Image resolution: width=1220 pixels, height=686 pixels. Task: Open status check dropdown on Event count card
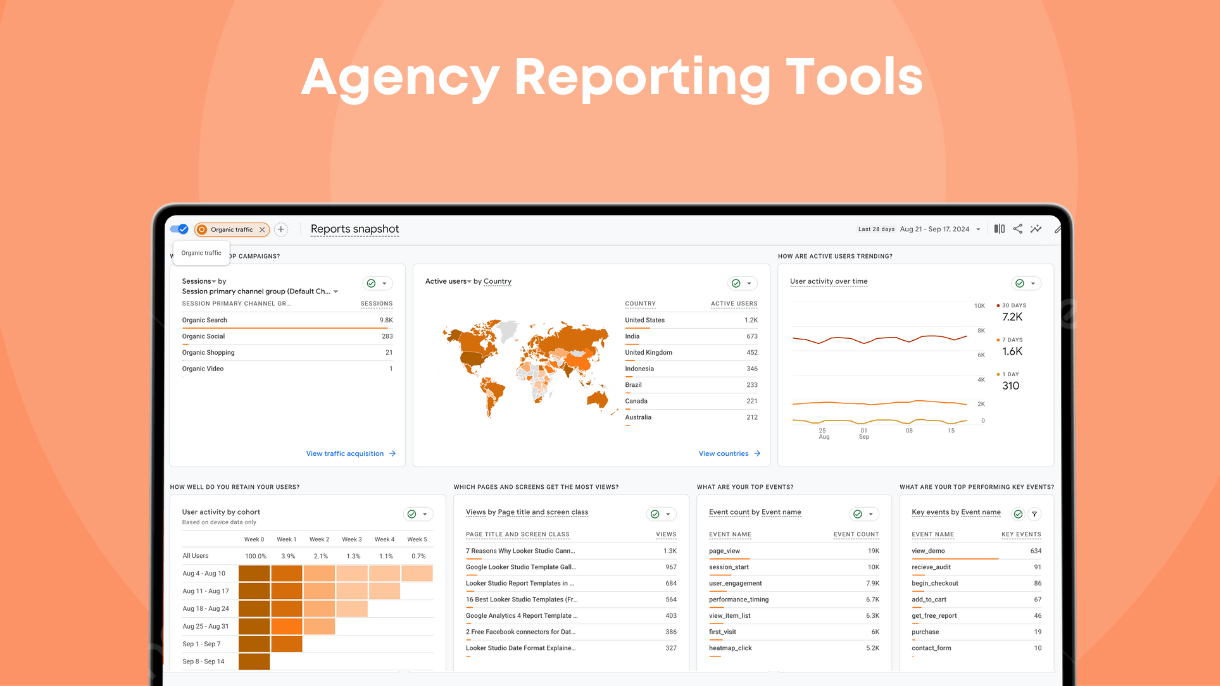[865, 514]
